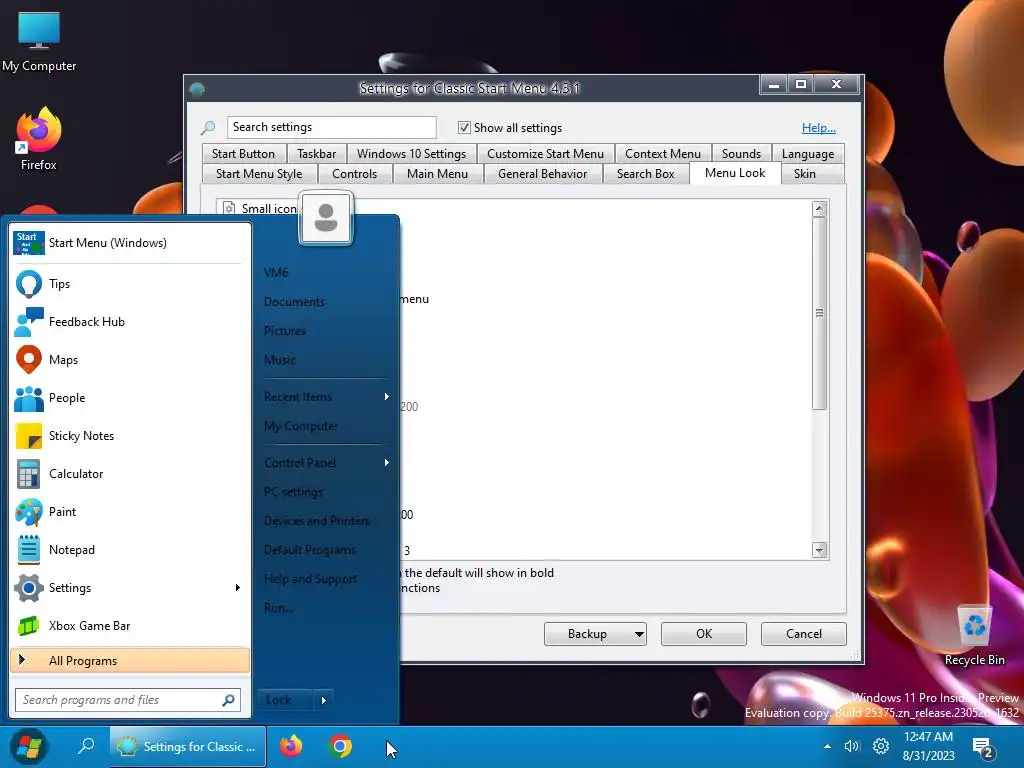1024x768 pixels.
Task: Click the settings list scrollbar thumb
Action: coord(820,313)
